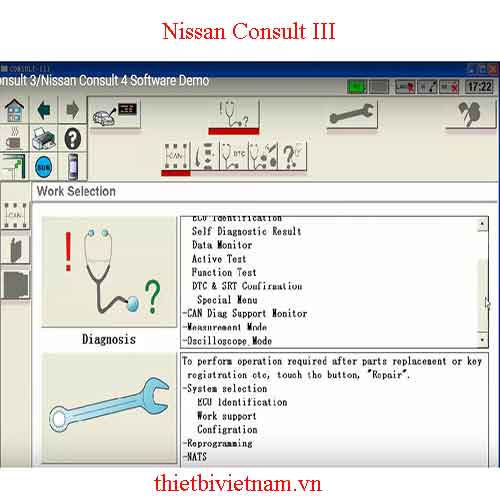Viewport: 500px width, 500px height.
Task: Click 'Function Test' in the list
Action: (224, 272)
